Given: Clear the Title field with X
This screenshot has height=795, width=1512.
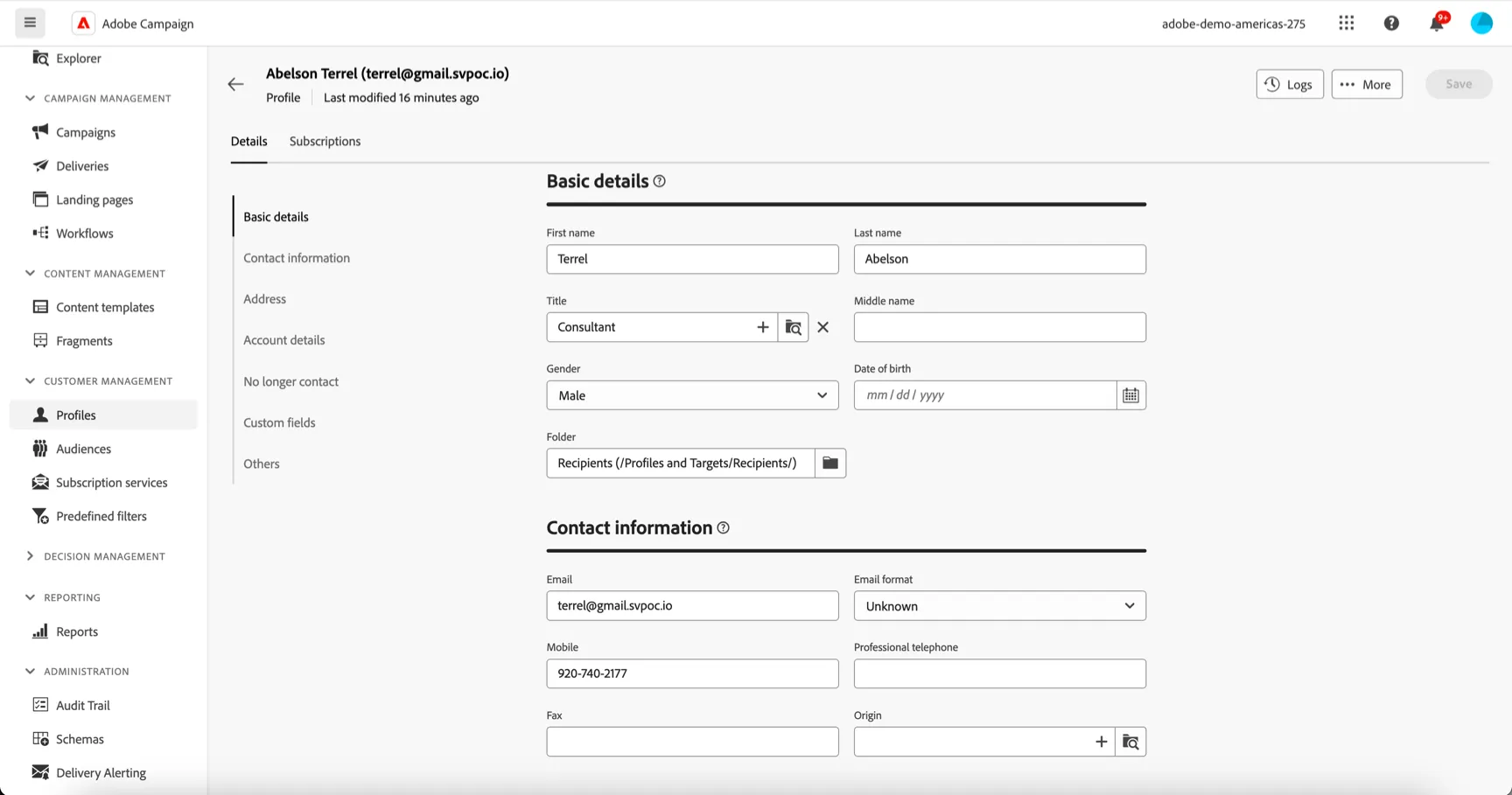Looking at the screenshot, I should [823, 327].
